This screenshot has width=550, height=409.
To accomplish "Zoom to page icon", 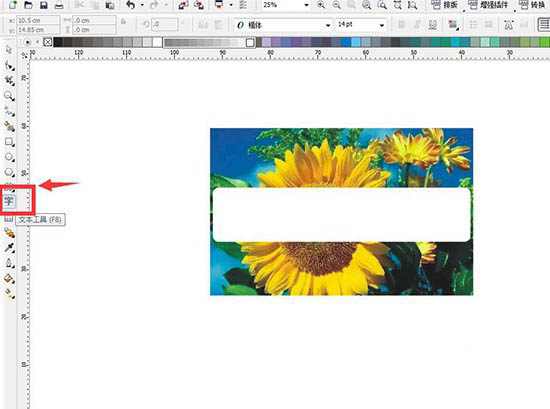I will click(382, 5).
